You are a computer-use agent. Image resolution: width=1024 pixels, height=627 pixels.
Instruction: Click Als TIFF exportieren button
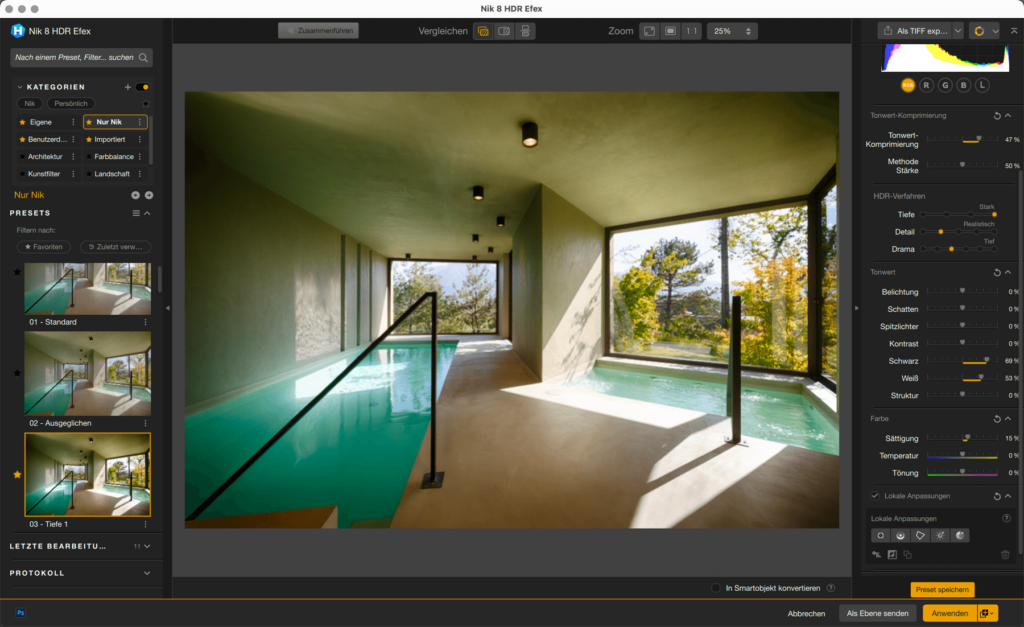click(x=916, y=31)
